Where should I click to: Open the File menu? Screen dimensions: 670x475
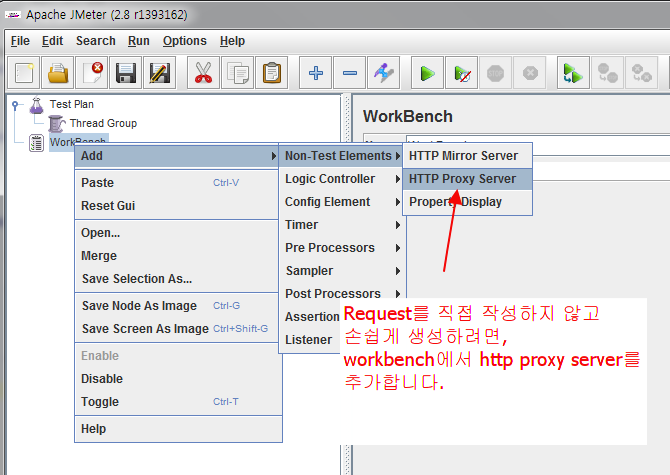click(x=20, y=41)
